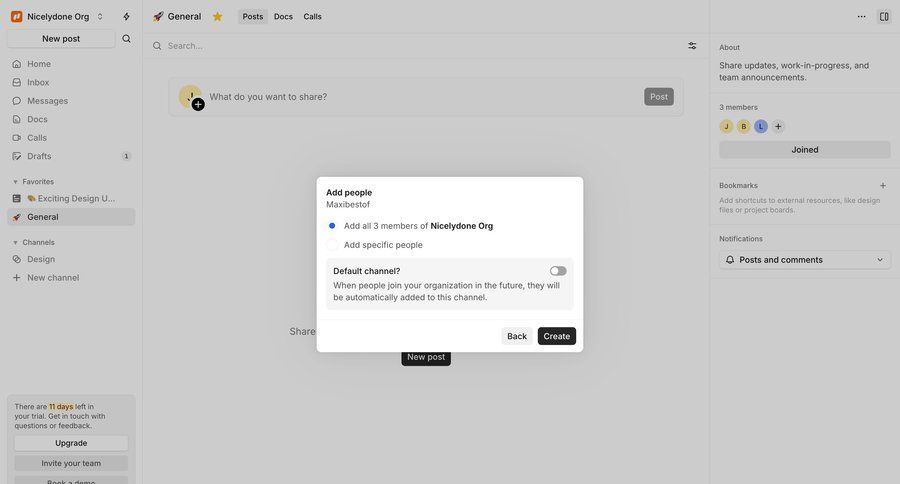The image size is (900, 484).
Task: Click the Create button
Action: coord(557,336)
